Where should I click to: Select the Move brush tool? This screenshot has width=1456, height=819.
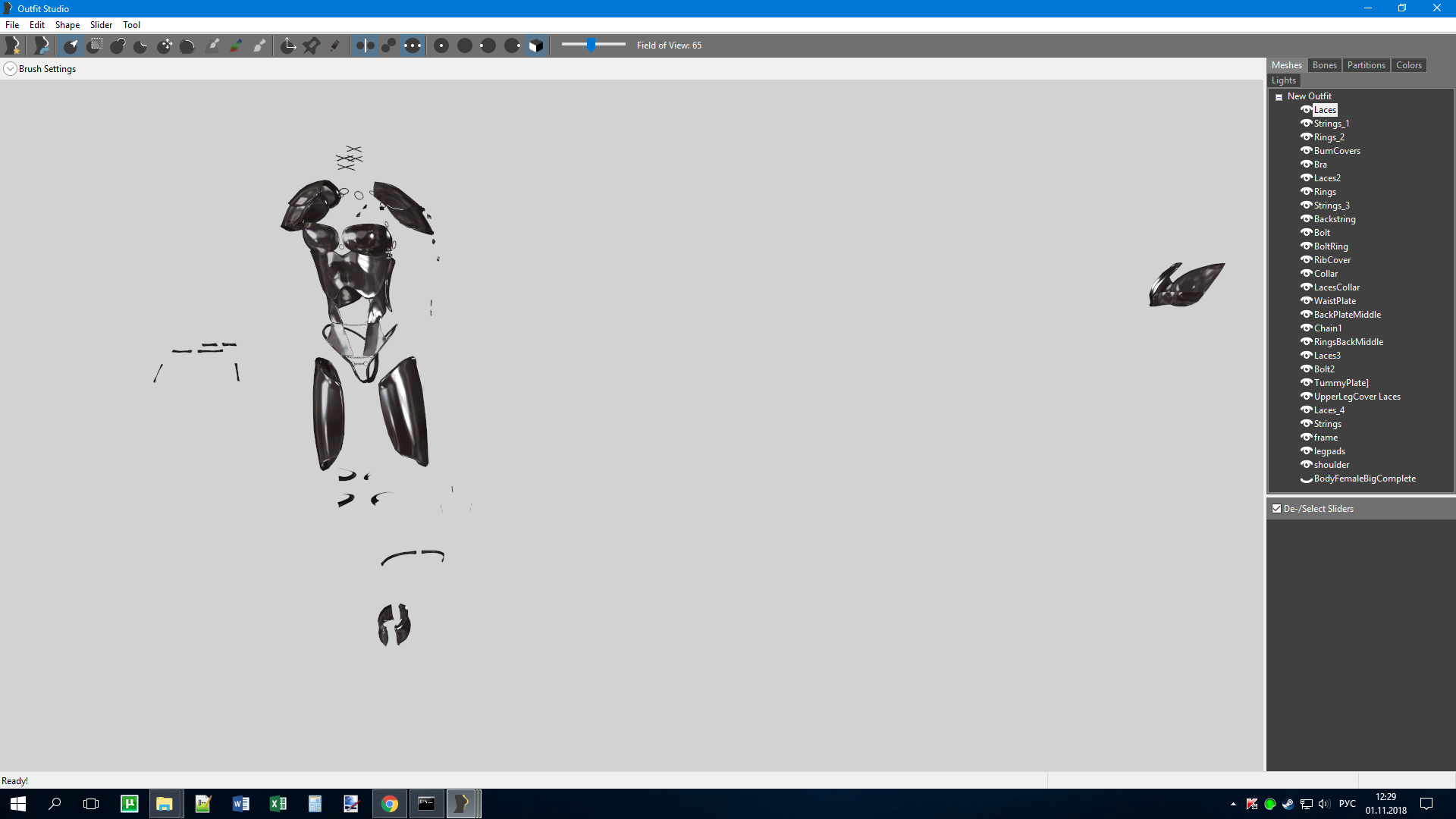click(x=165, y=45)
